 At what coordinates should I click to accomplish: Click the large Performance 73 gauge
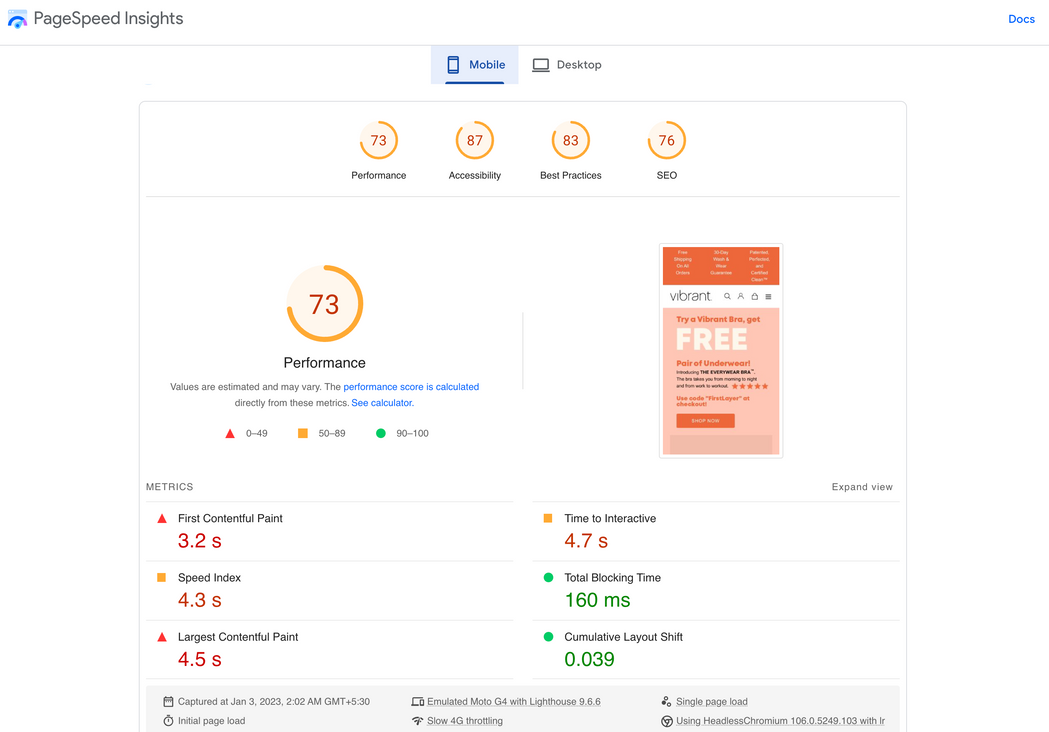click(325, 304)
